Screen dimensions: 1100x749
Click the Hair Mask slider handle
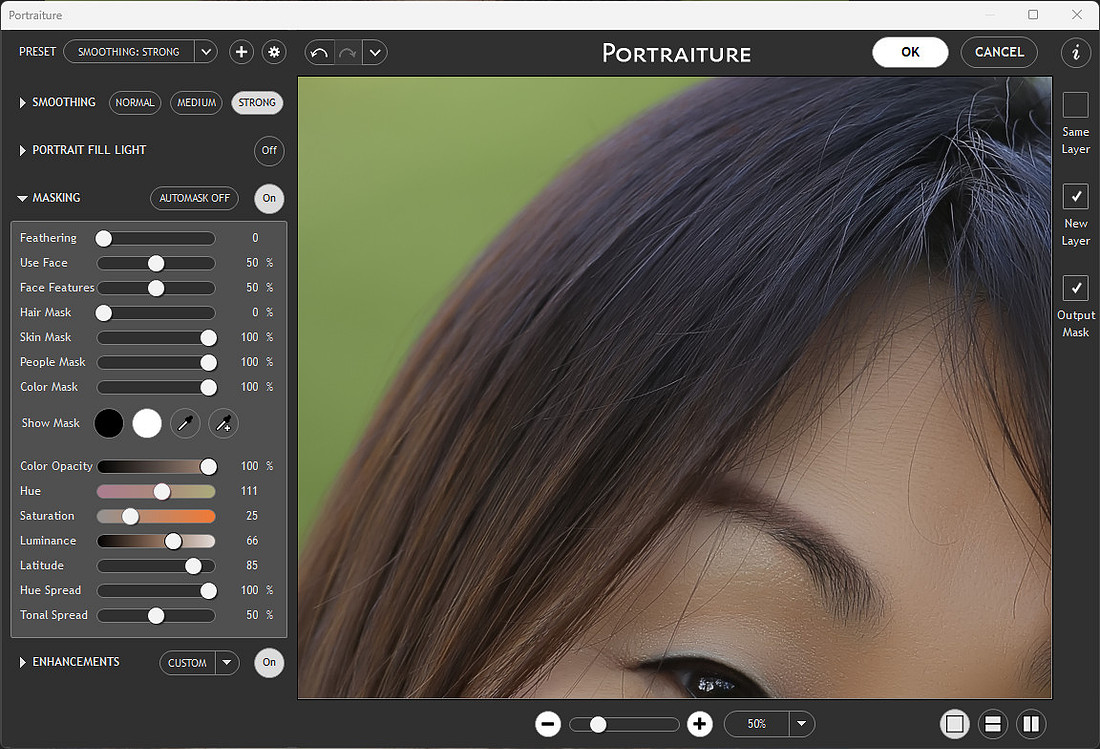(104, 313)
